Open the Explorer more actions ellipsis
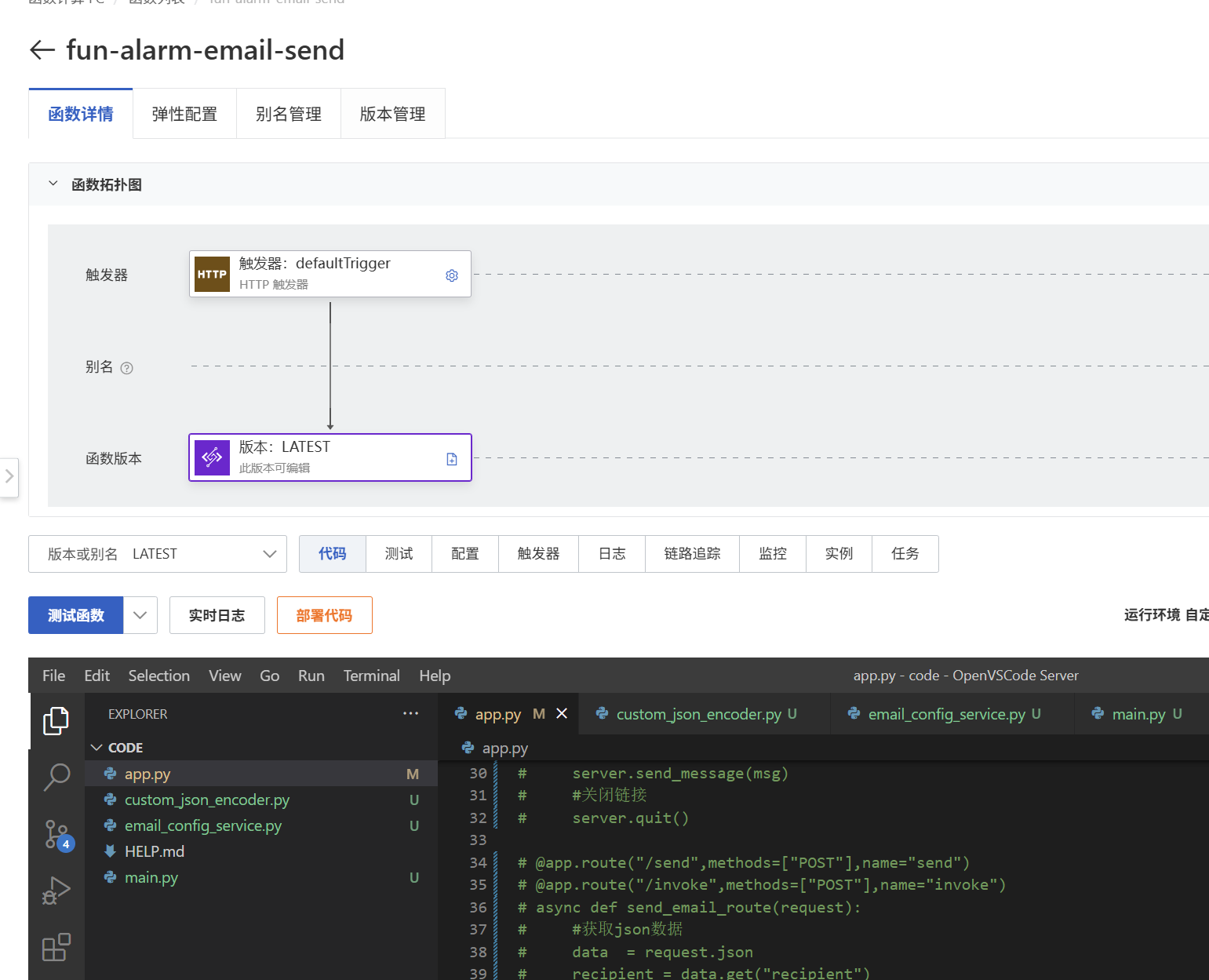This screenshot has height=980, width=1209. (x=410, y=713)
